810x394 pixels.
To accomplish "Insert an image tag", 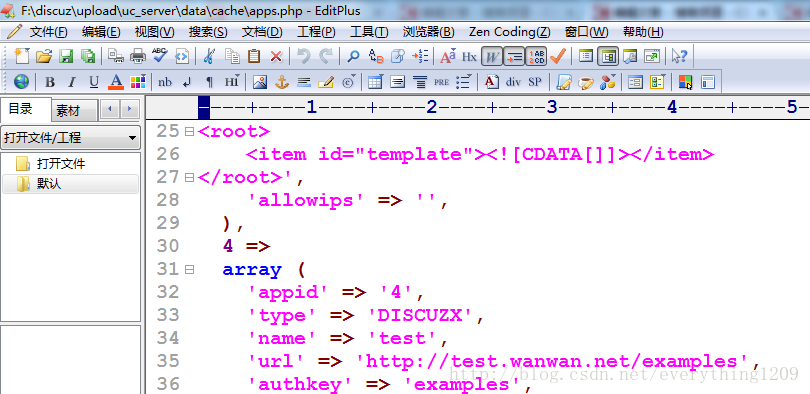I will (260, 82).
